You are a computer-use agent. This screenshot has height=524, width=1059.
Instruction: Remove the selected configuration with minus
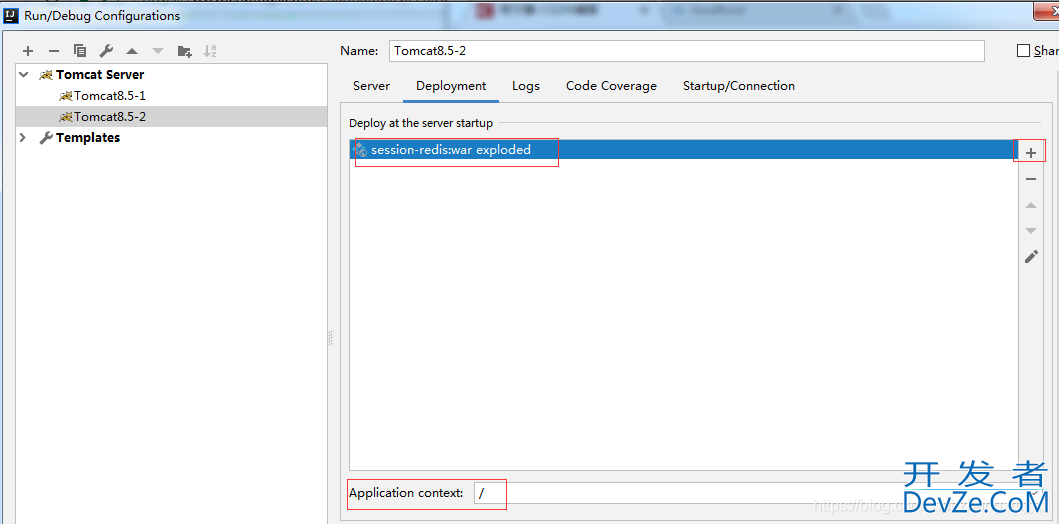(54, 51)
